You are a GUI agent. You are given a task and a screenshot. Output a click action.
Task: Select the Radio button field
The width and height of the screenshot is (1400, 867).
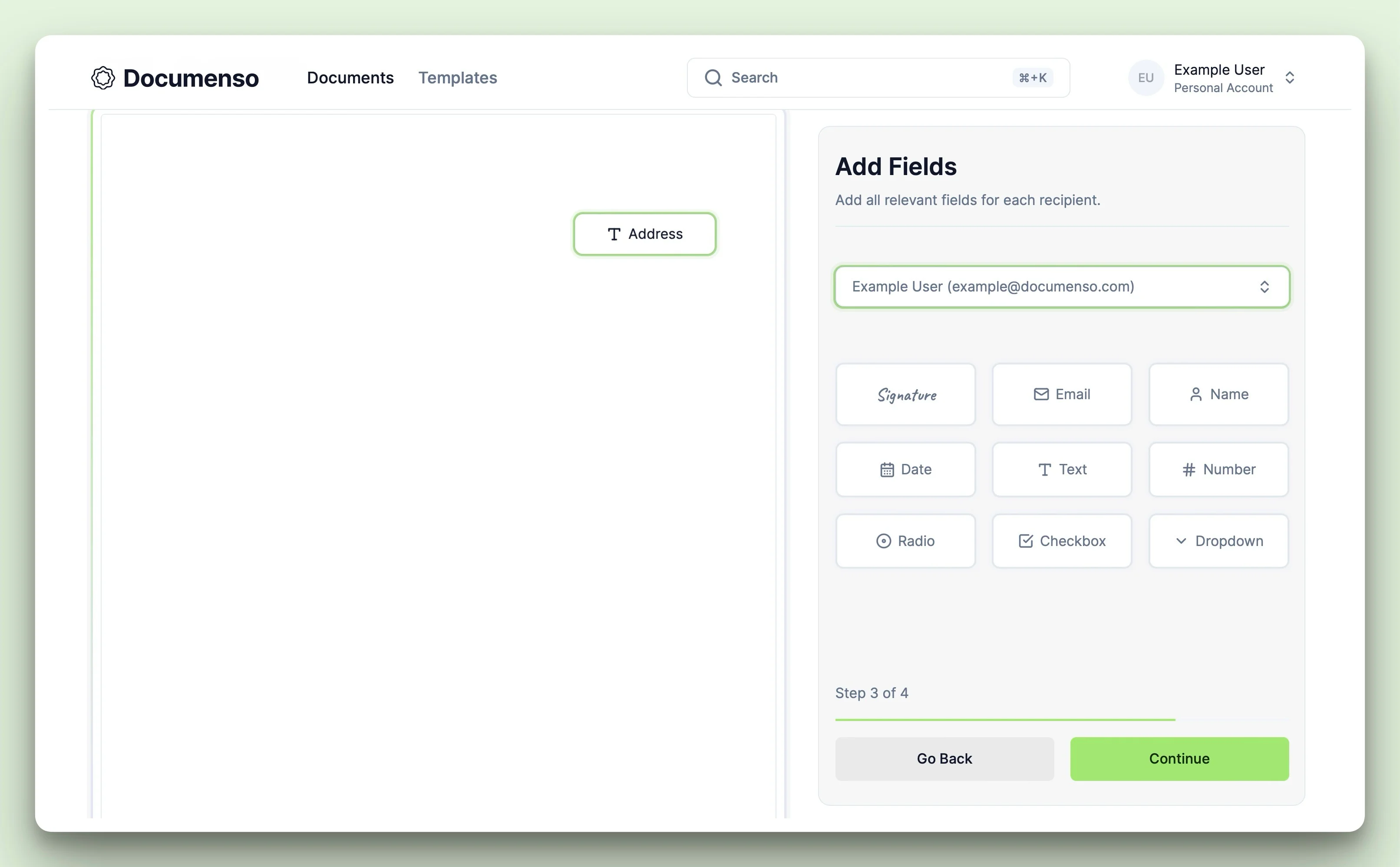click(905, 541)
